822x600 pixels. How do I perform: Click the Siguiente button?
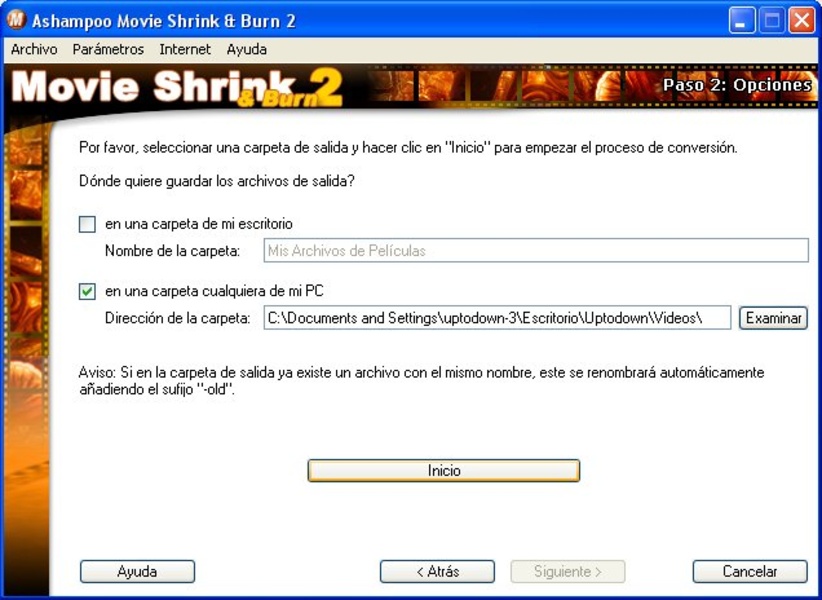568,571
